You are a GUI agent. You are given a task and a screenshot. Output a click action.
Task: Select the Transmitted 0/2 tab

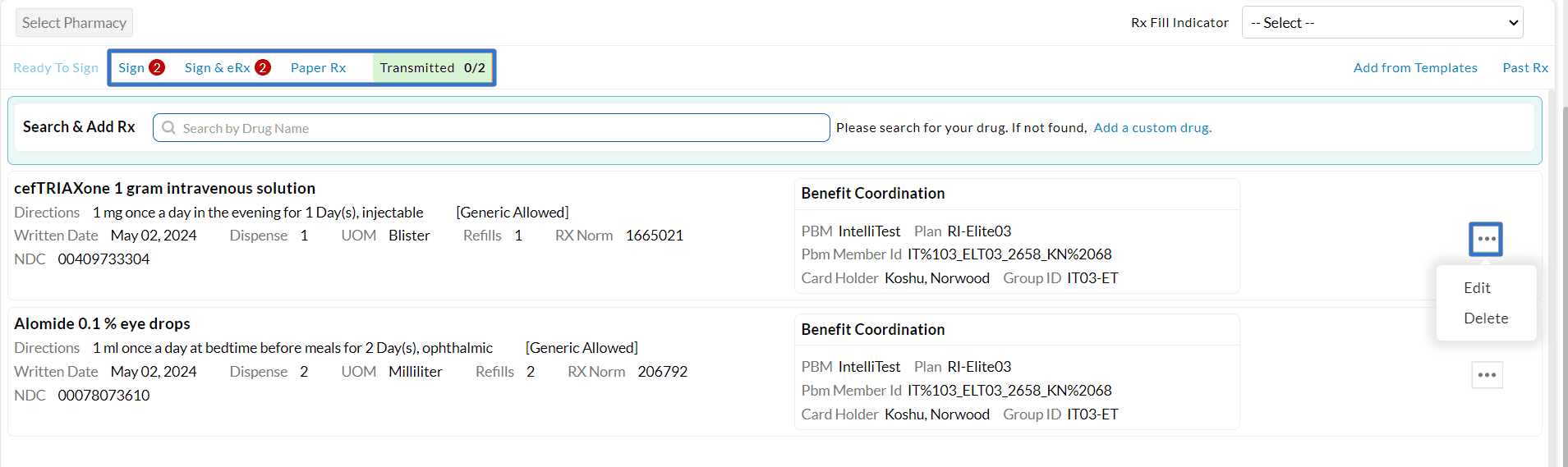432,68
